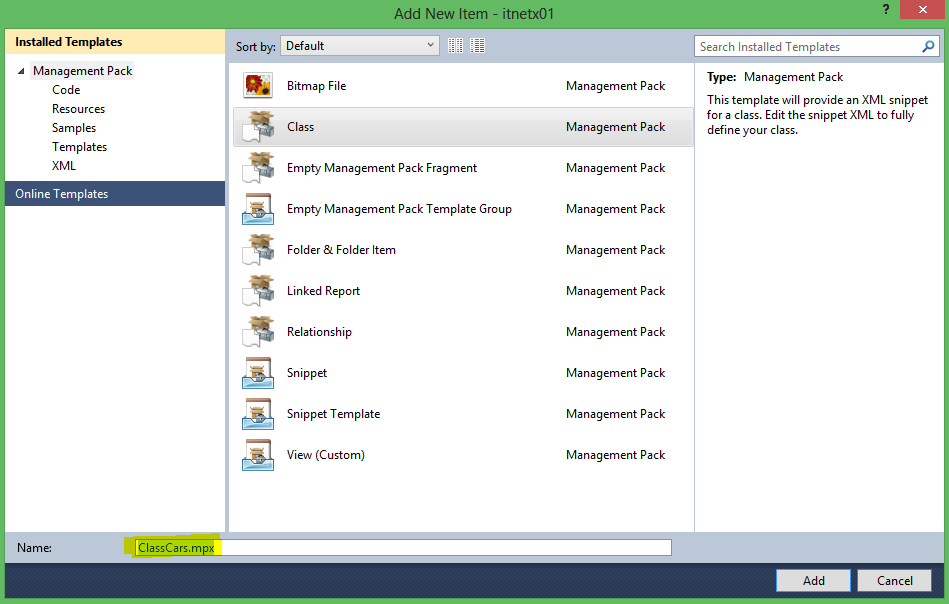Click the Add button
Screen dimensions: 949x604
pos(813,580)
